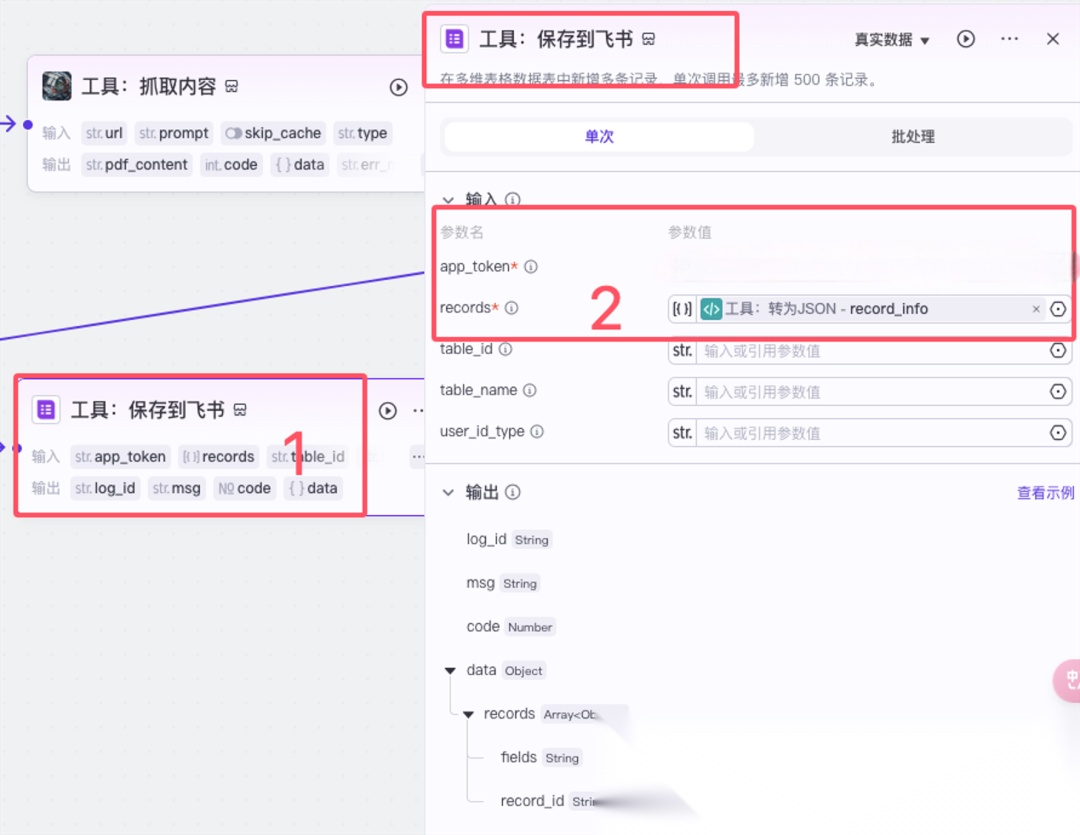Expand hidden inputs on 保存到飞书 node

(x=417, y=457)
